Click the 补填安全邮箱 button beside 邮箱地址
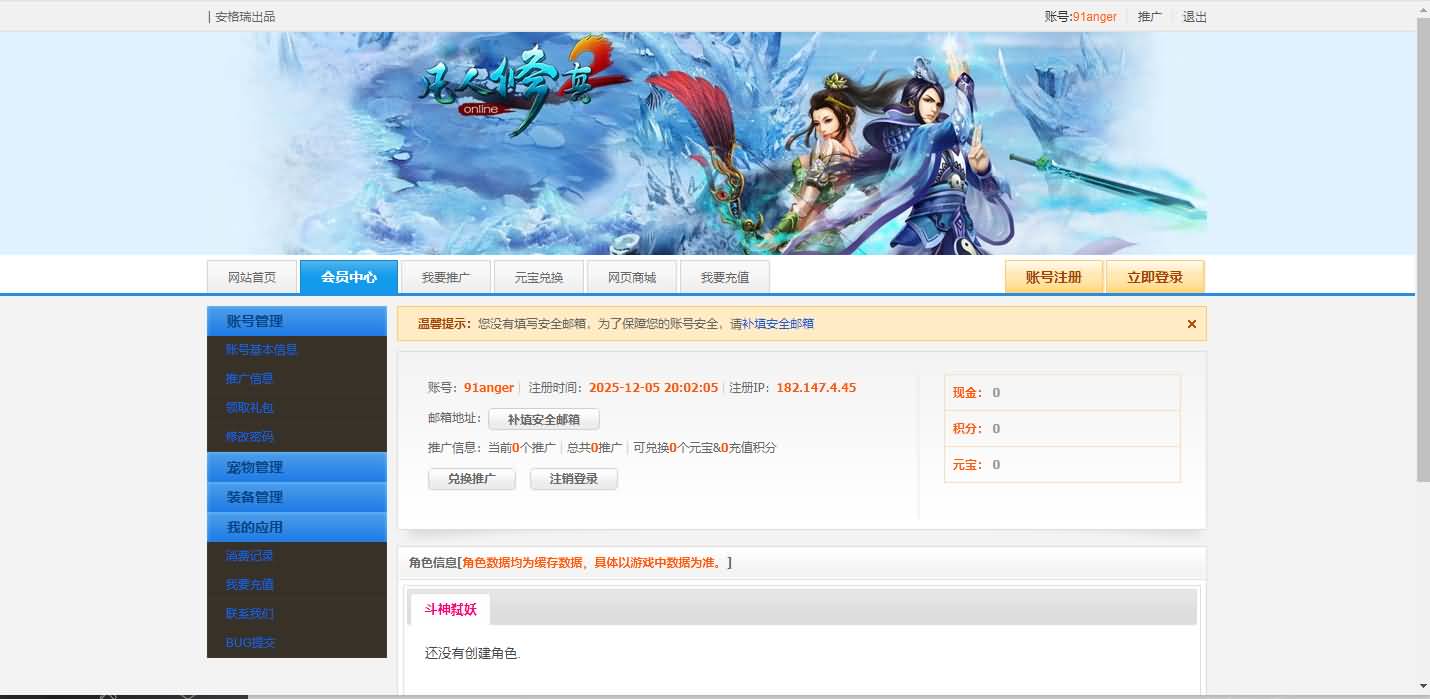Screen dimensions: 1430x699 pyautogui.click(x=543, y=420)
